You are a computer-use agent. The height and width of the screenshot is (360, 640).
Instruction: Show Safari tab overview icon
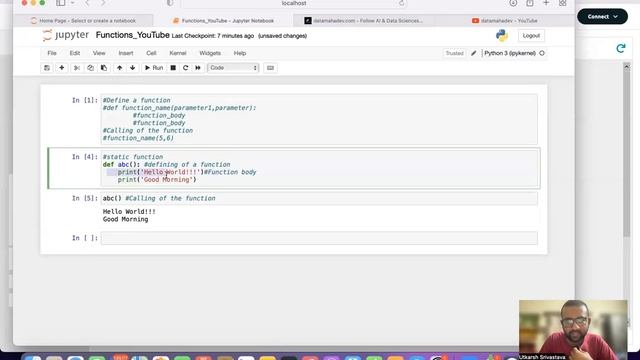562,3
